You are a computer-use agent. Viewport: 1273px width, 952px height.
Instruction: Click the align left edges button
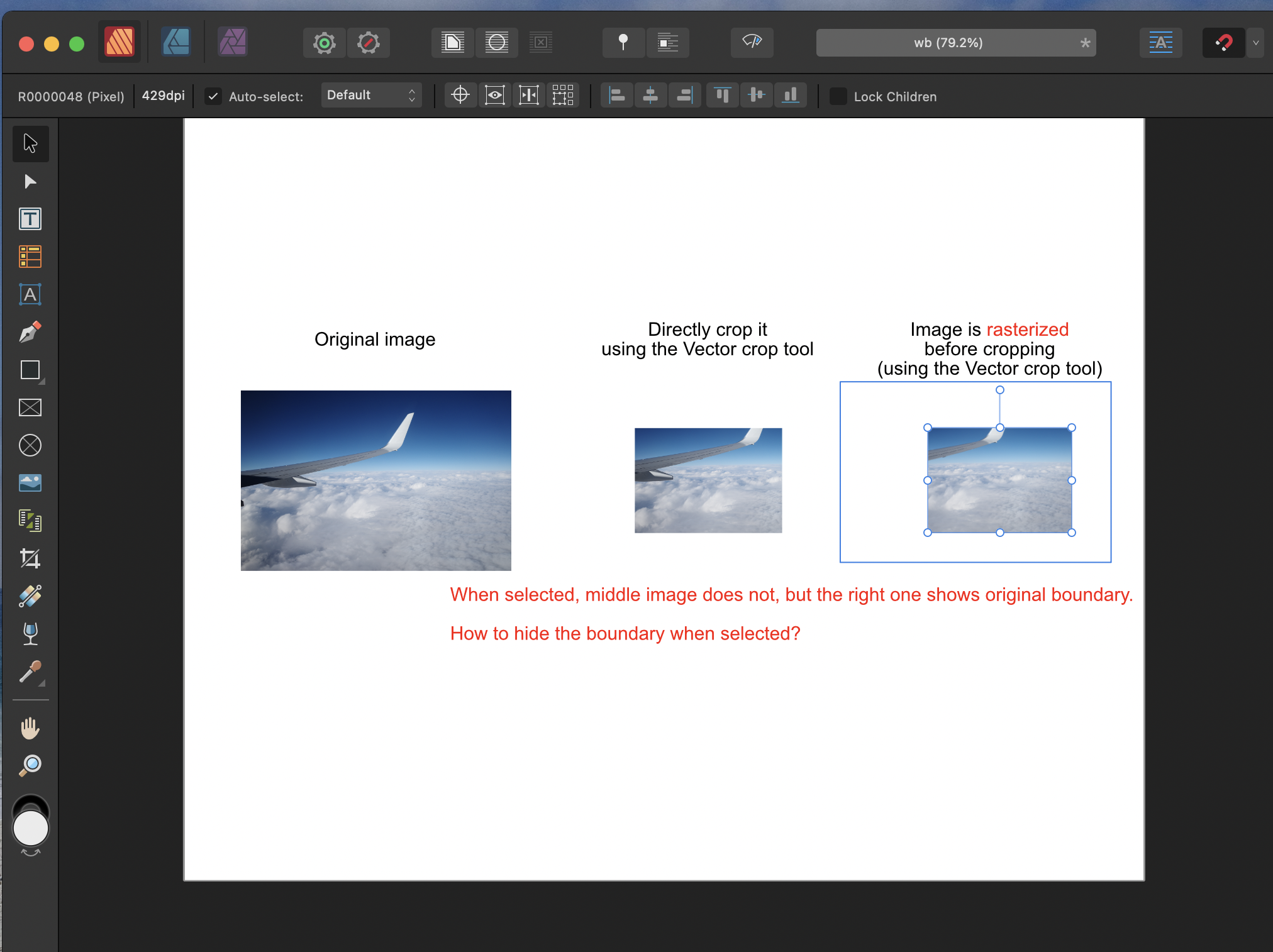click(x=616, y=95)
